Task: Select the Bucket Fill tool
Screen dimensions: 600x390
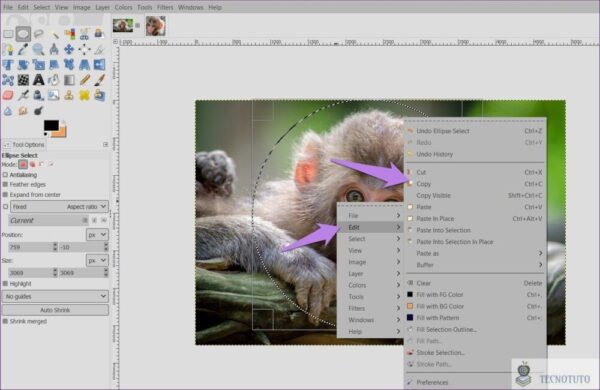Action: click(54, 80)
